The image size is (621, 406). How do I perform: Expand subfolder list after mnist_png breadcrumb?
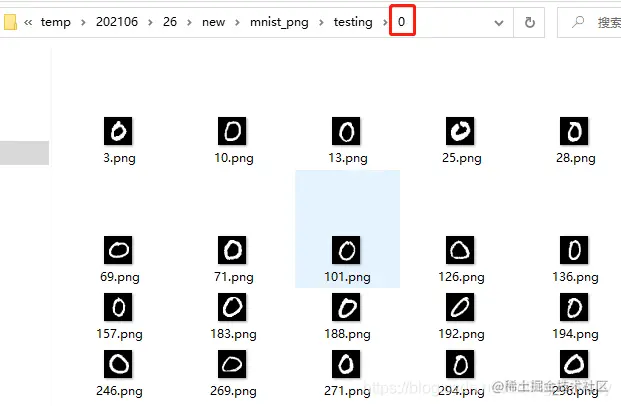point(321,23)
